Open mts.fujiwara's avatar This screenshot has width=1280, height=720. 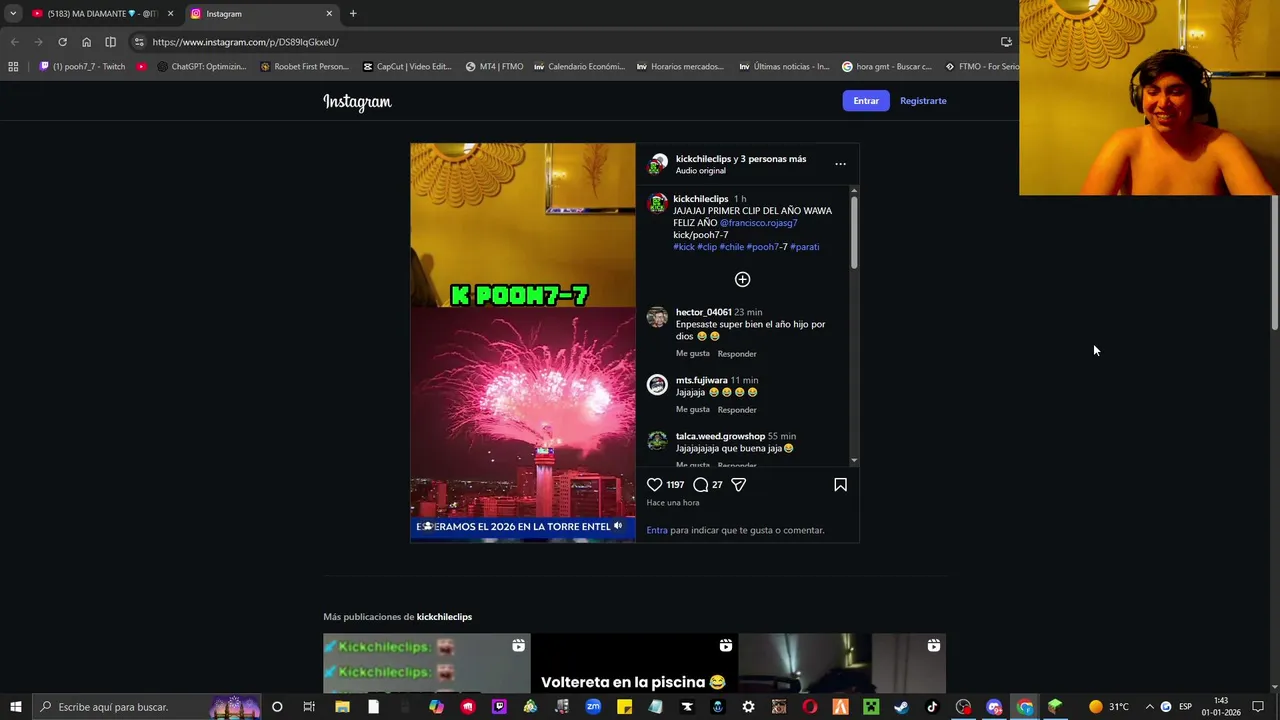click(x=657, y=385)
